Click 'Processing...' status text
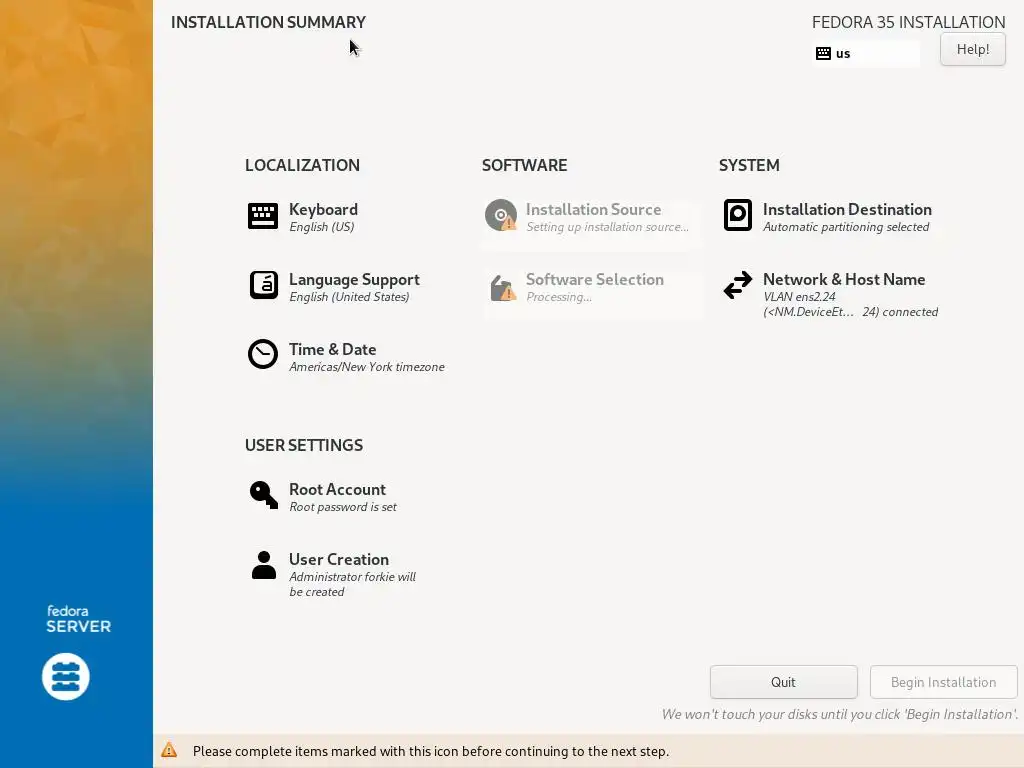The width and height of the screenshot is (1024, 768). [559, 297]
